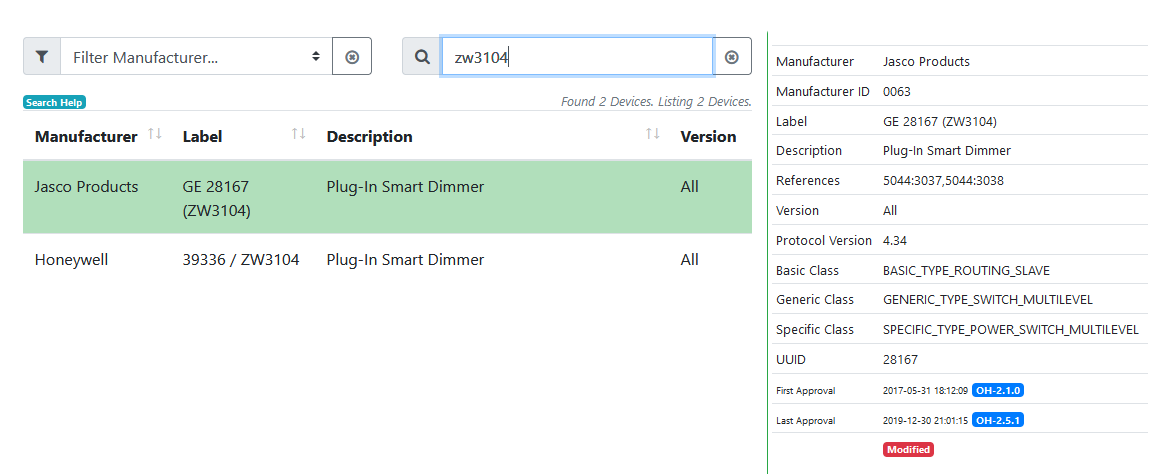Click the filter funnel icon
Screen dimensions: 1174x474
(41, 57)
